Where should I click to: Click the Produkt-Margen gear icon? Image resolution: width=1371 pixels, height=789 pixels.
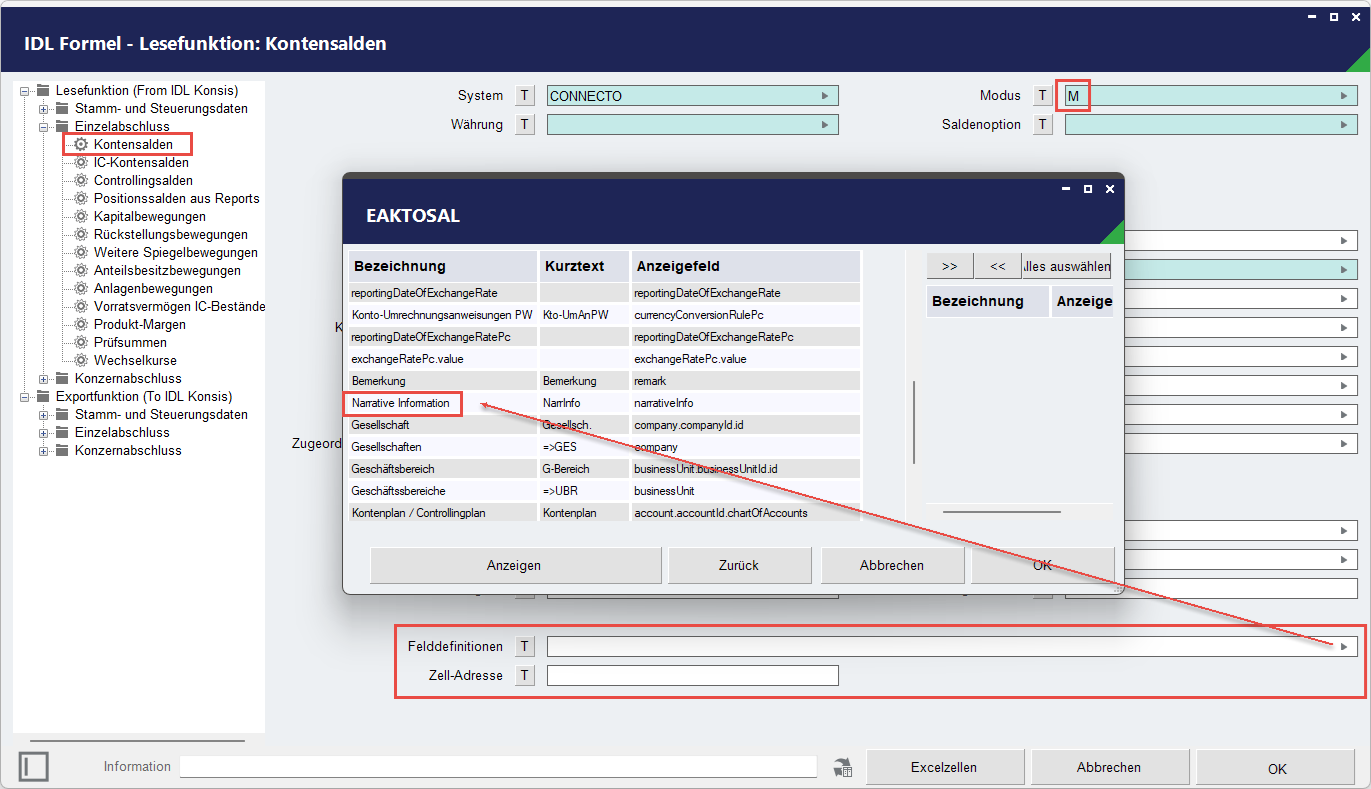(81, 325)
